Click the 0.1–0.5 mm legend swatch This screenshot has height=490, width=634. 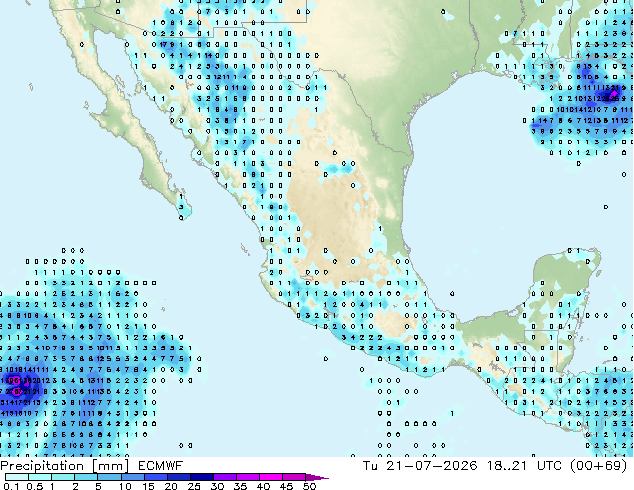pyautogui.click(x=17, y=477)
